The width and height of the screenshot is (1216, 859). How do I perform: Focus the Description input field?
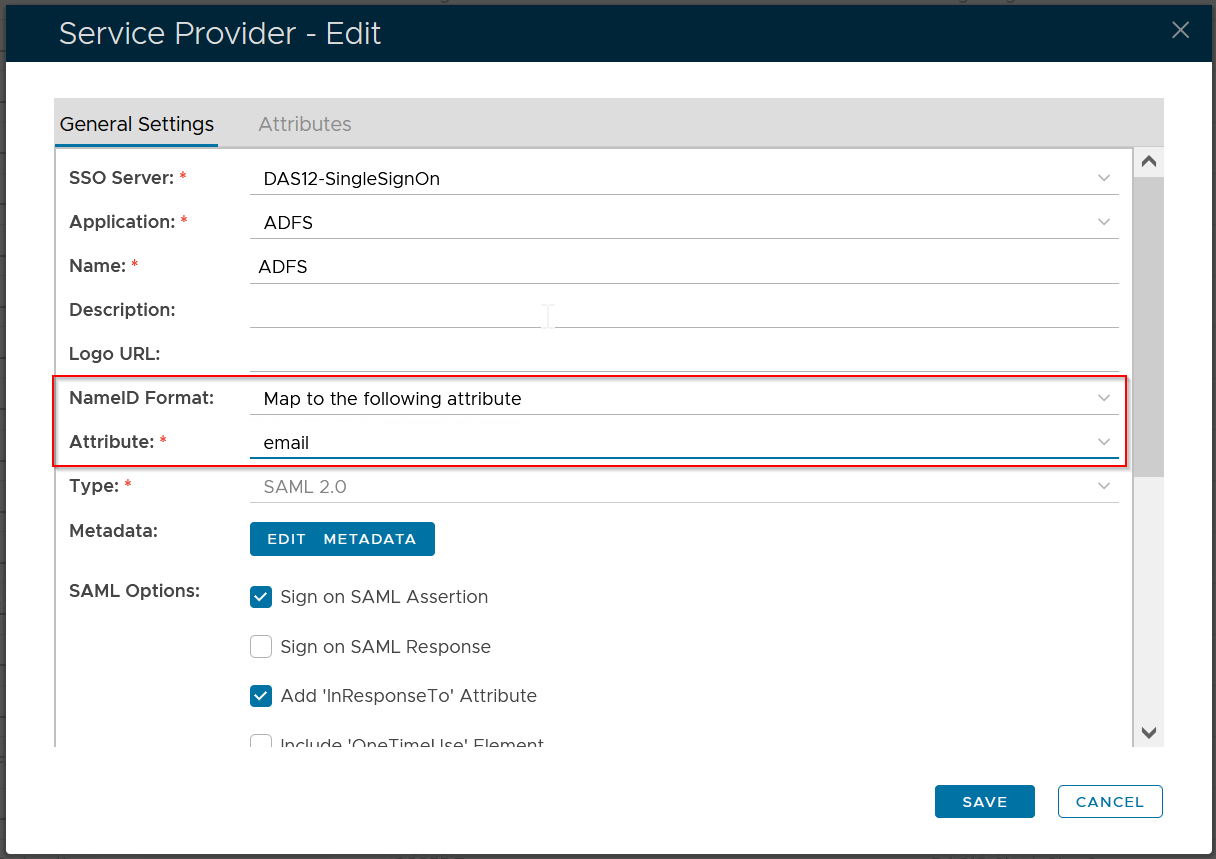[x=683, y=311]
